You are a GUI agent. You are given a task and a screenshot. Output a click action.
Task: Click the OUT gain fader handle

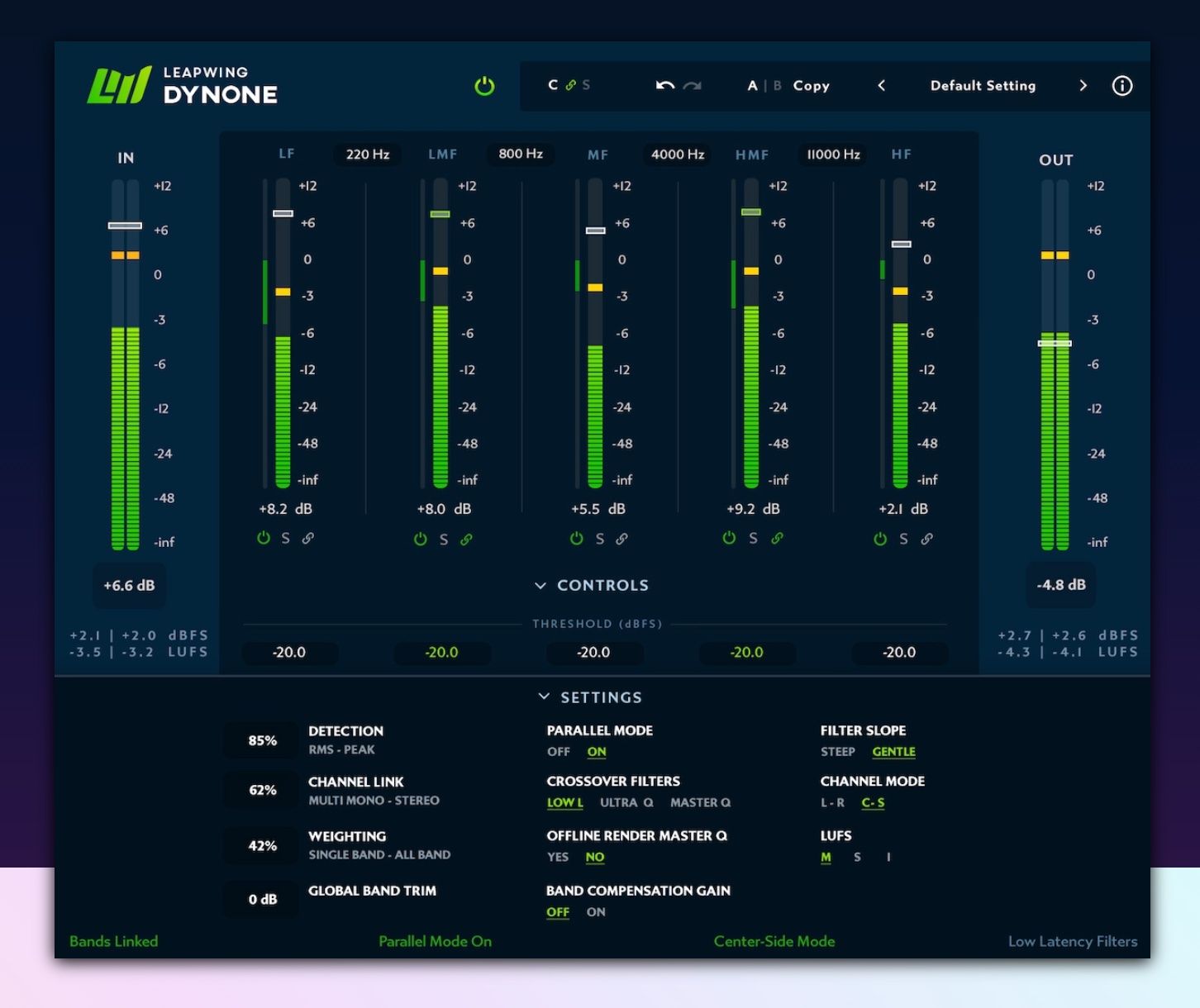[x=1055, y=343]
